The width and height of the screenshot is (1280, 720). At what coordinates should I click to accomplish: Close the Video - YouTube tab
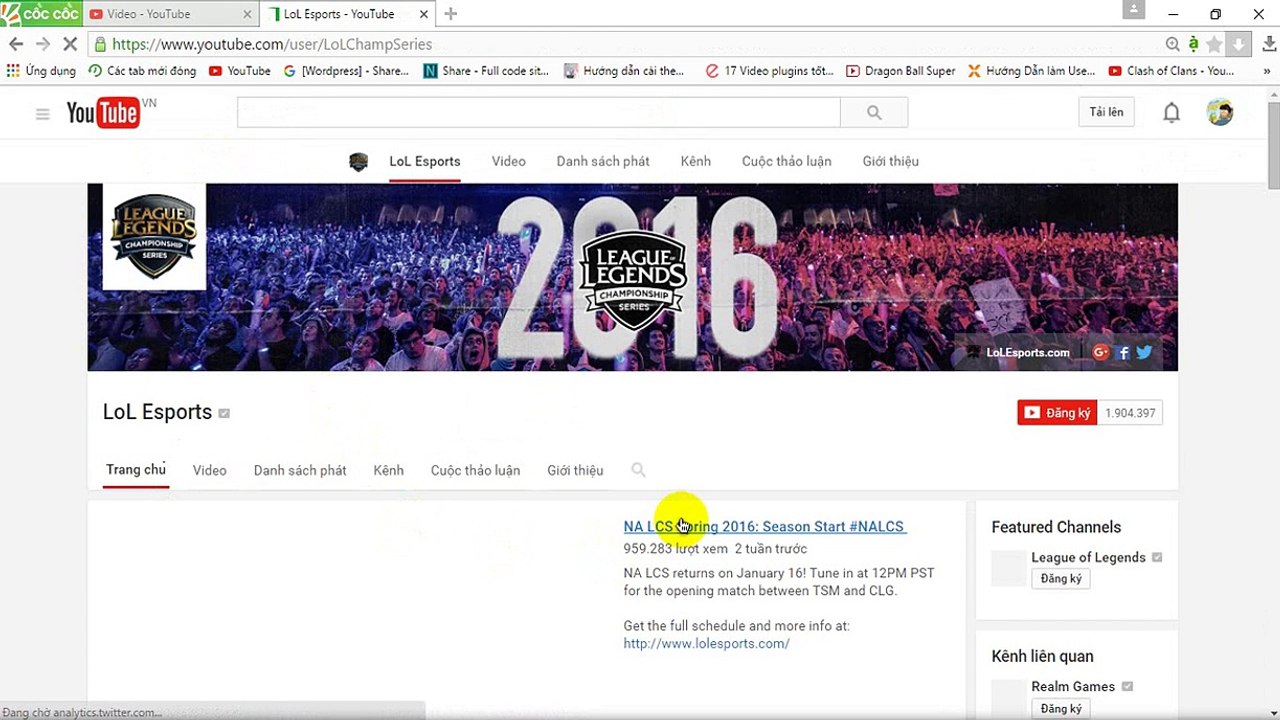point(248,14)
